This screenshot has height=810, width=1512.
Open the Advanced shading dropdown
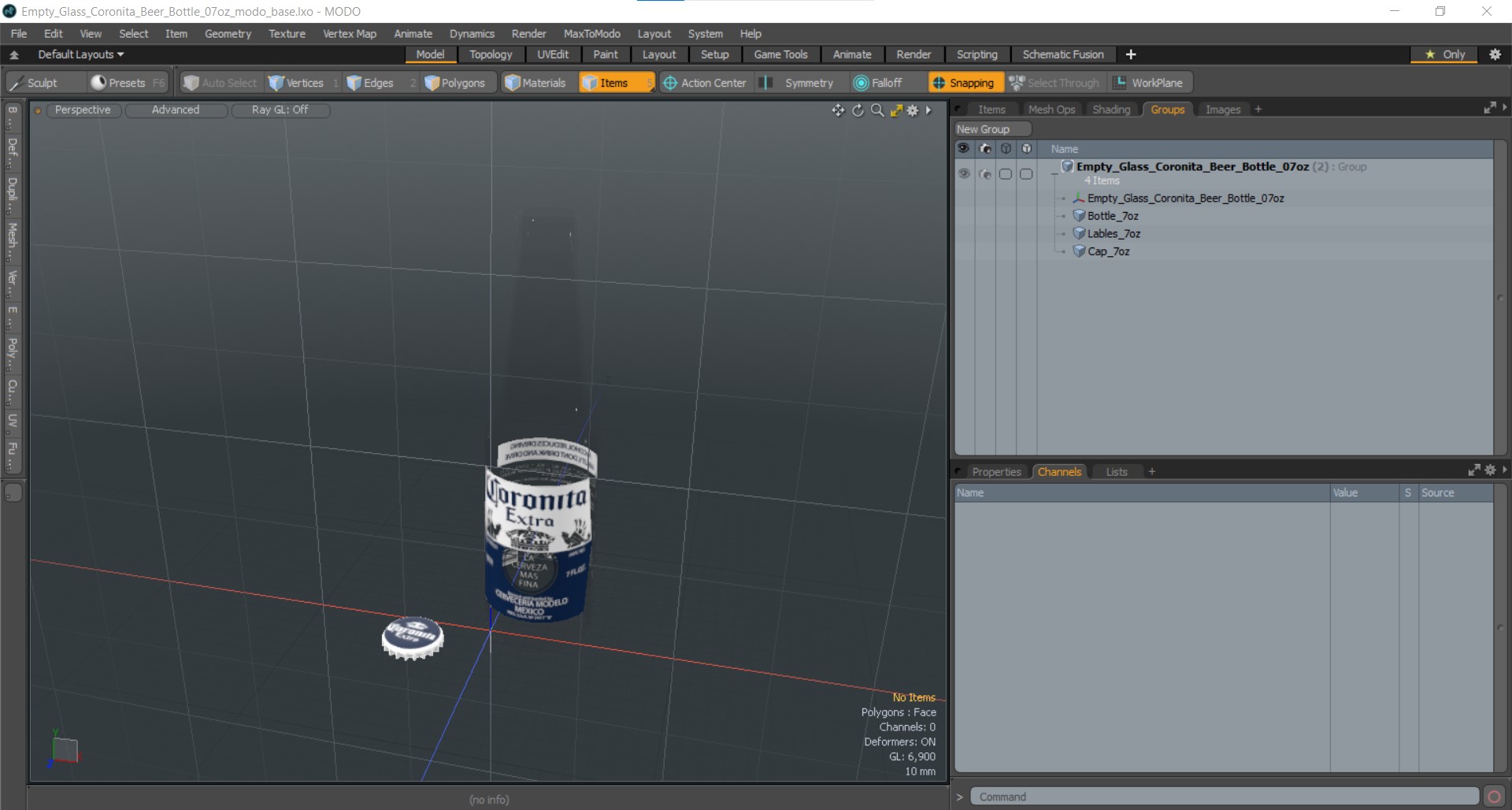tap(176, 110)
